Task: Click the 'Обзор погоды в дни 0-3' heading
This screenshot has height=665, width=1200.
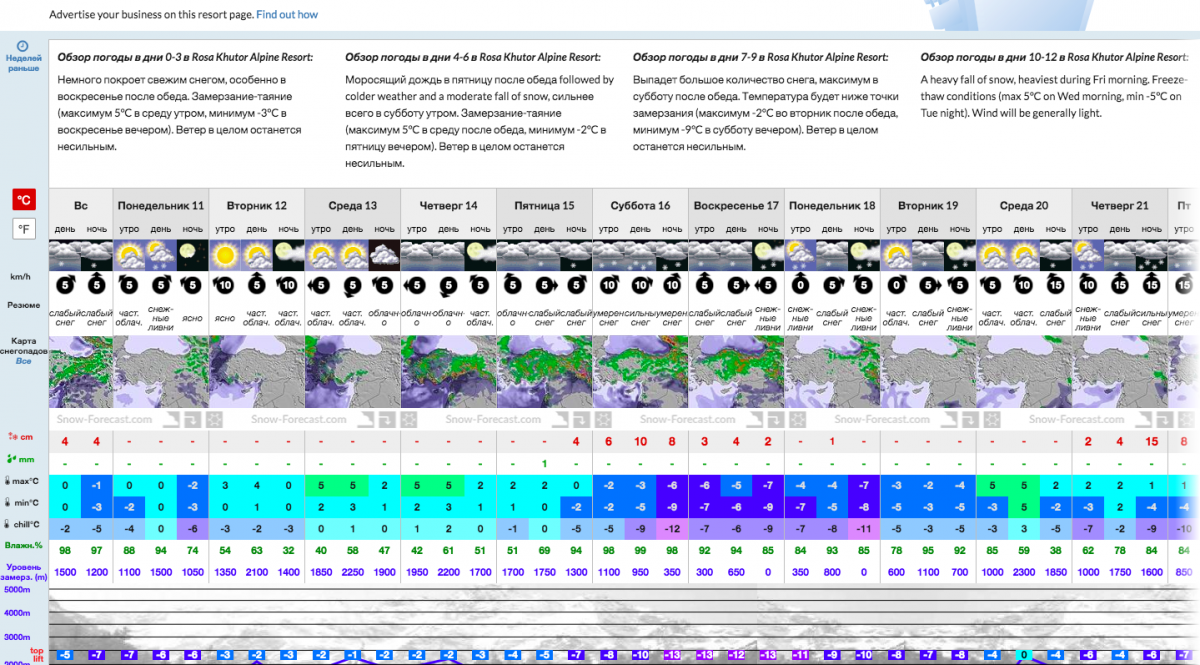Action: [185, 57]
